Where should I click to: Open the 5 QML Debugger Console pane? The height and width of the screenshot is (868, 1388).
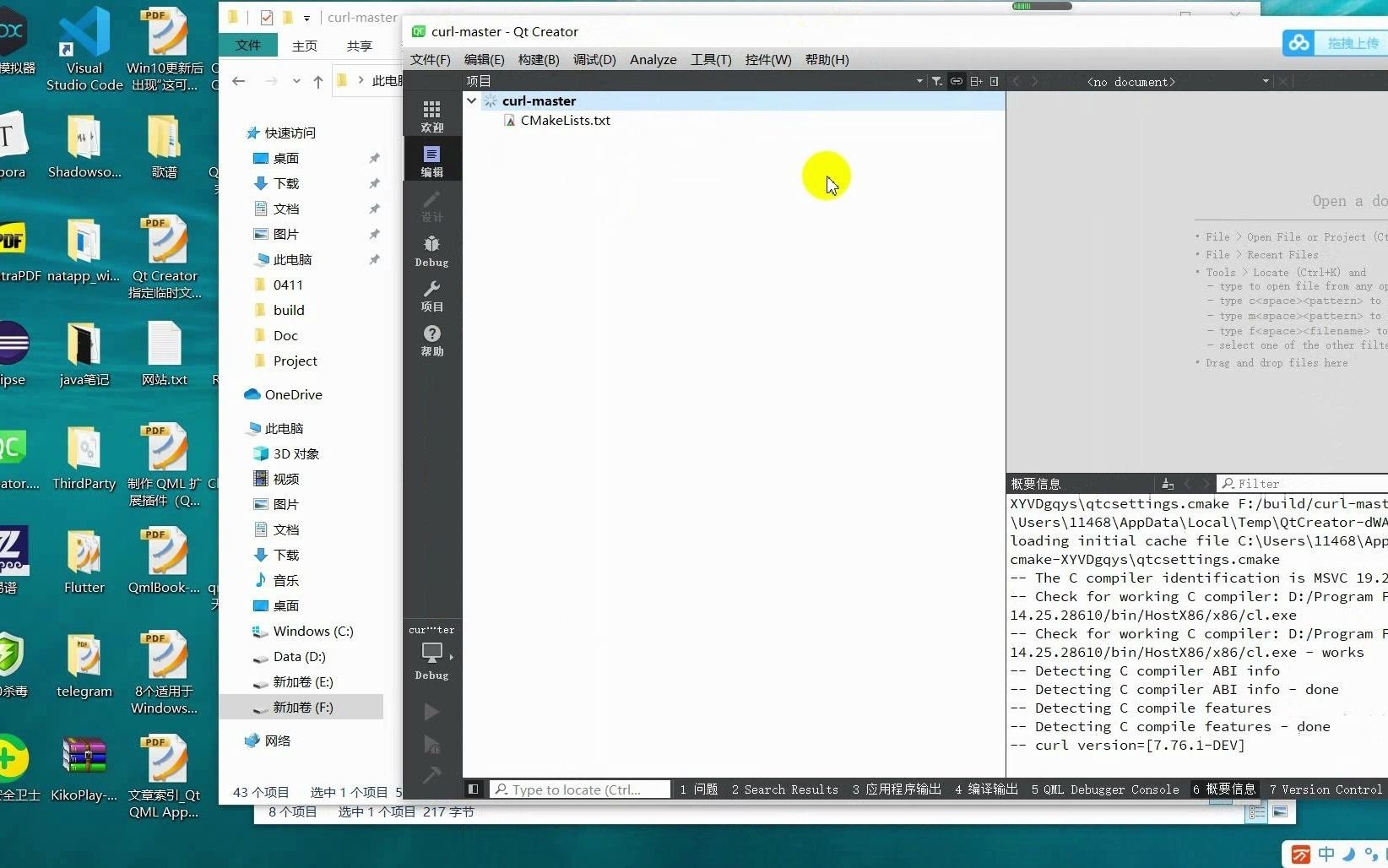click(x=1105, y=789)
